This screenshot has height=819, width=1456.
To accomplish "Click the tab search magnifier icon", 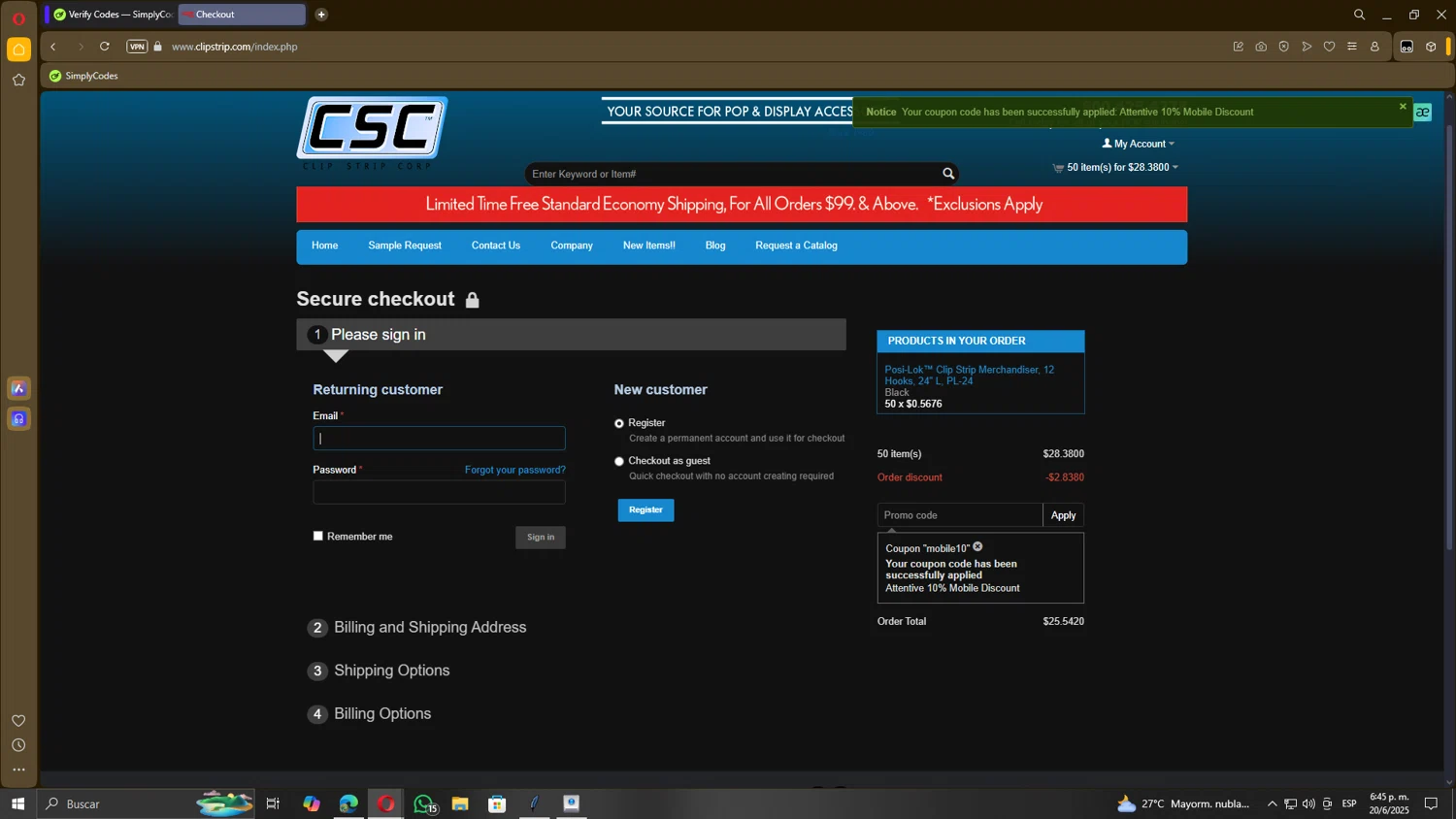I will [1359, 15].
